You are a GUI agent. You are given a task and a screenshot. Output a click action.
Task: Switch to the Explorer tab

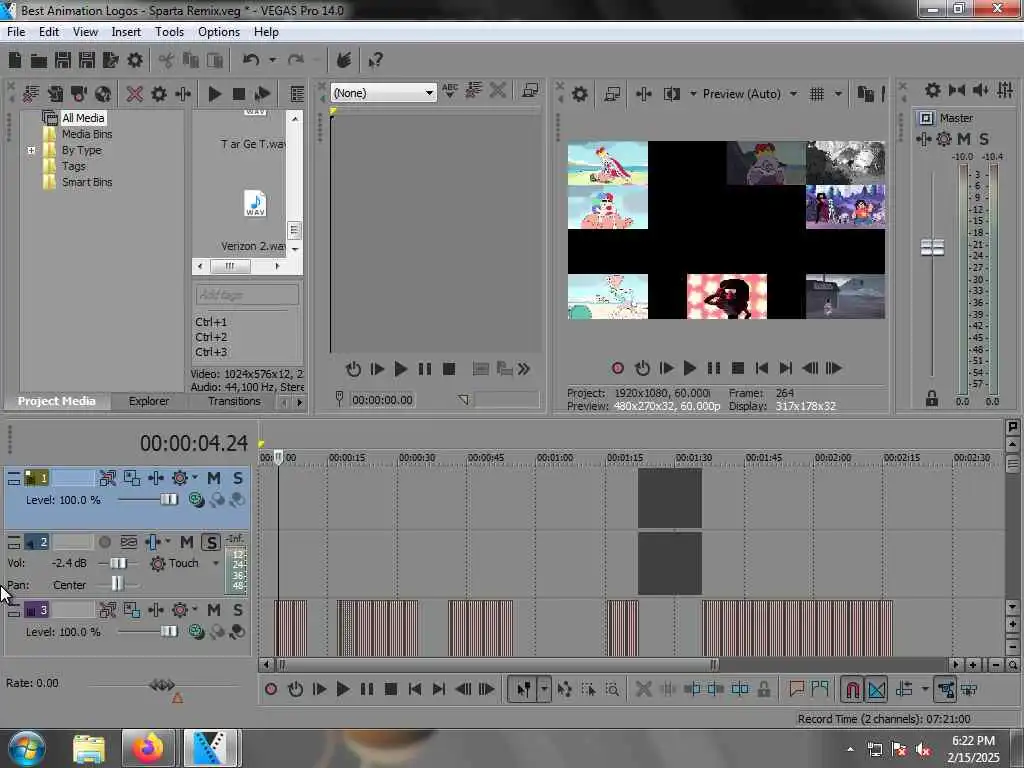[149, 401]
